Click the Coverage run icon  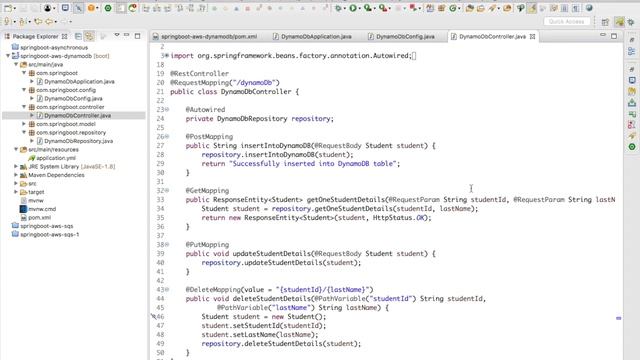[x=368, y=8]
